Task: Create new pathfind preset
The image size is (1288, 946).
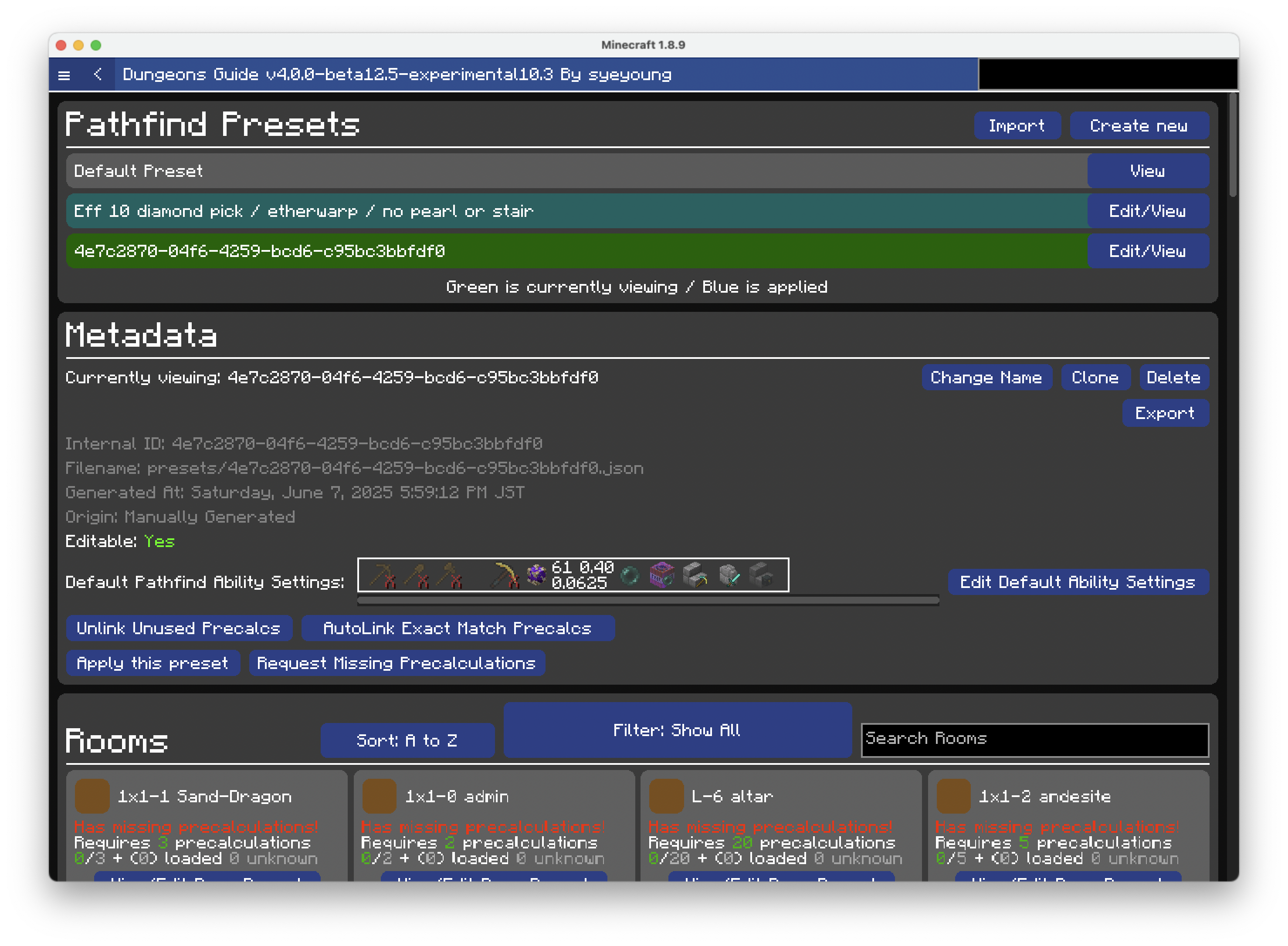Action: [x=1139, y=125]
